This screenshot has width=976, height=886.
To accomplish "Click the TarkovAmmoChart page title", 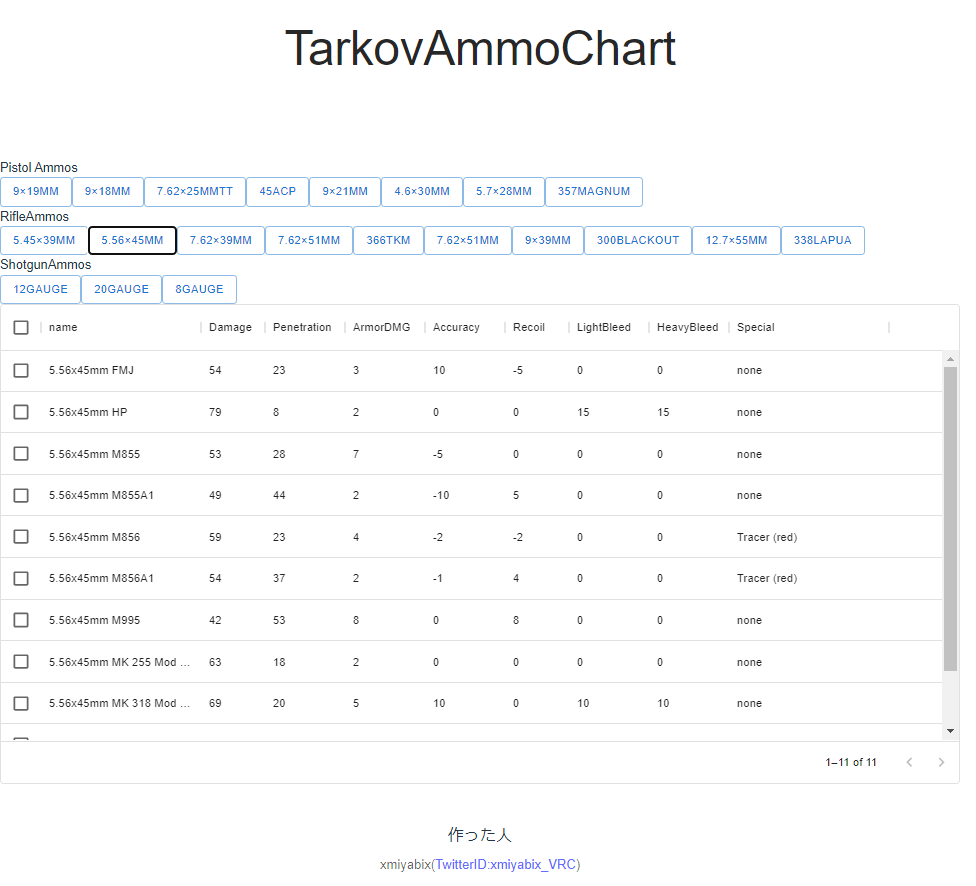I will tap(481, 48).
